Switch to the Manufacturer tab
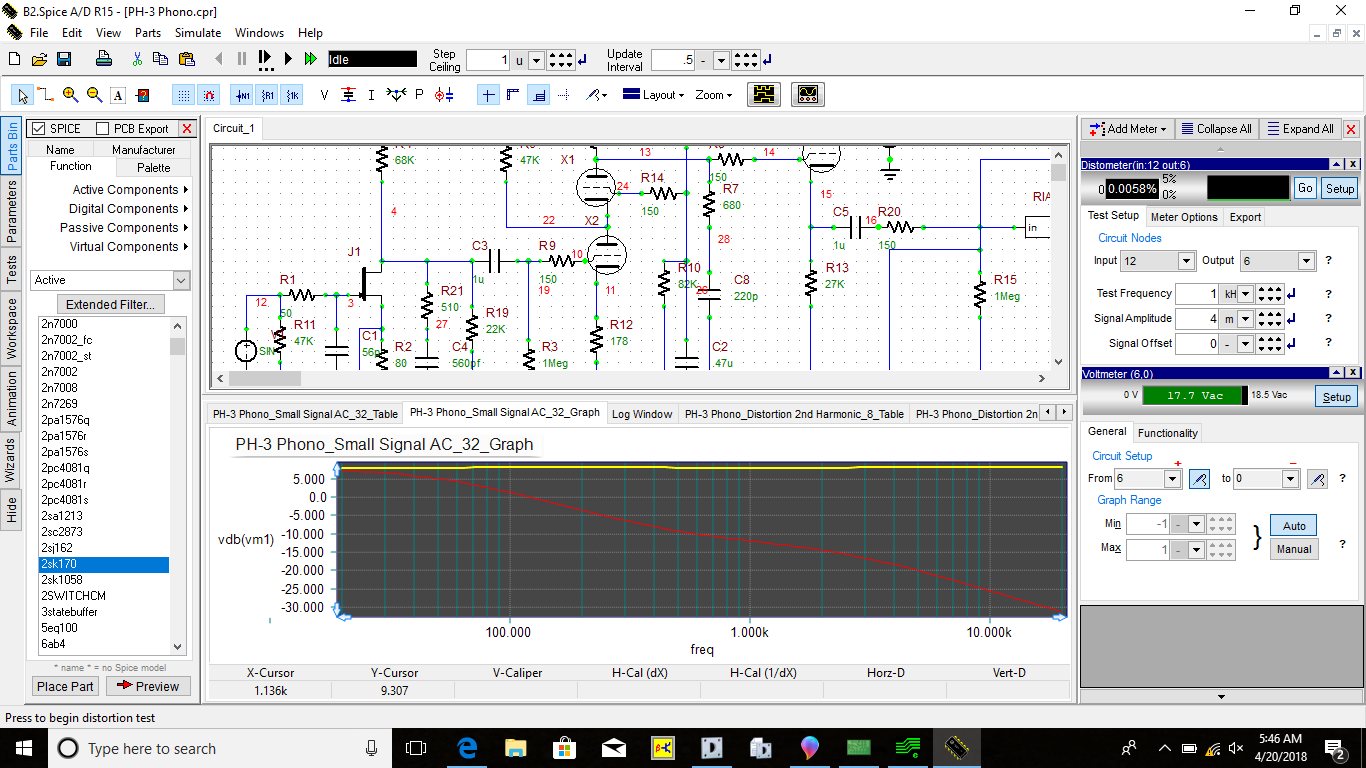This screenshot has width=1366, height=768. (x=144, y=150)
